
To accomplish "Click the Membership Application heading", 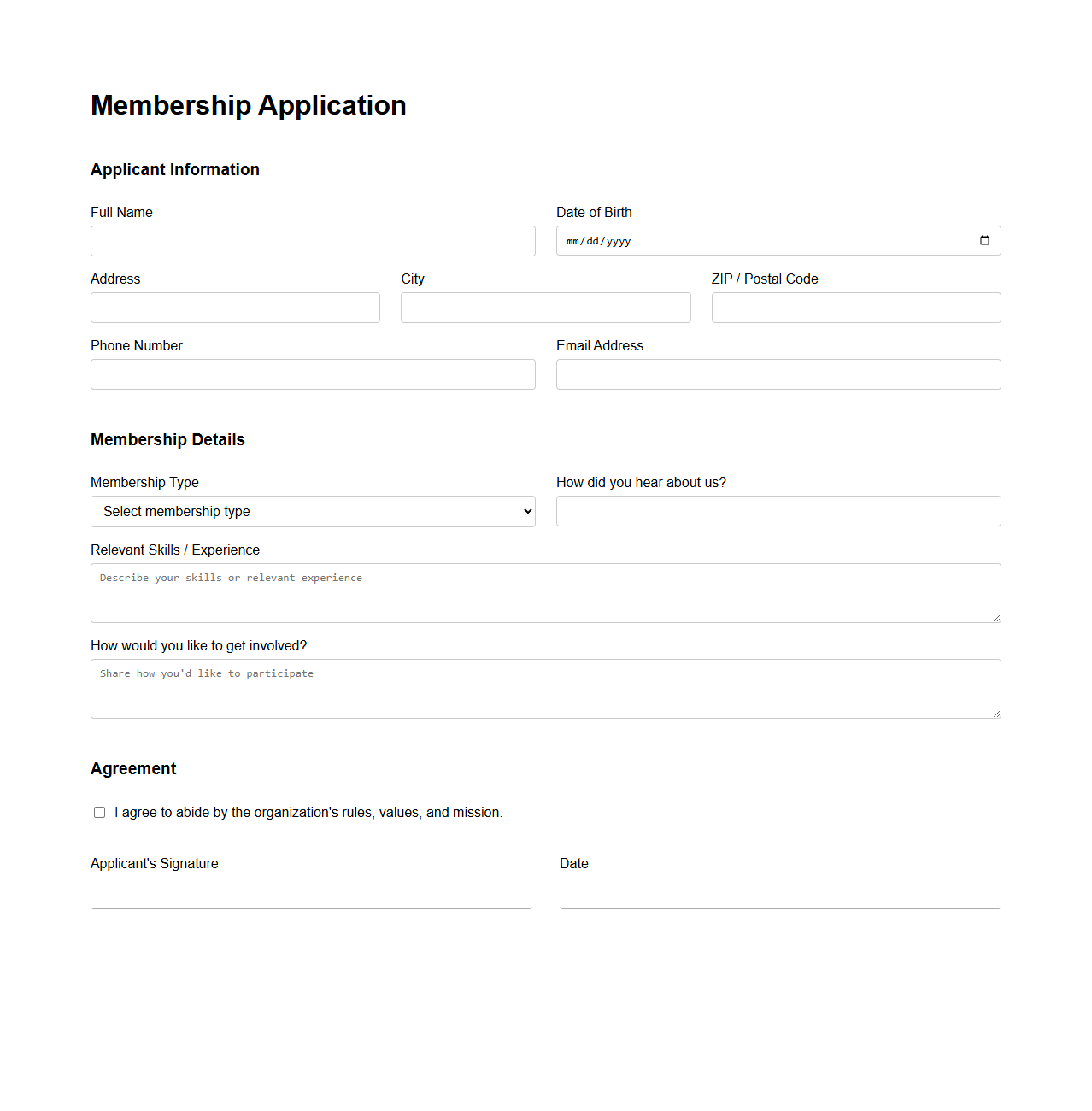I will coord(249,105).
